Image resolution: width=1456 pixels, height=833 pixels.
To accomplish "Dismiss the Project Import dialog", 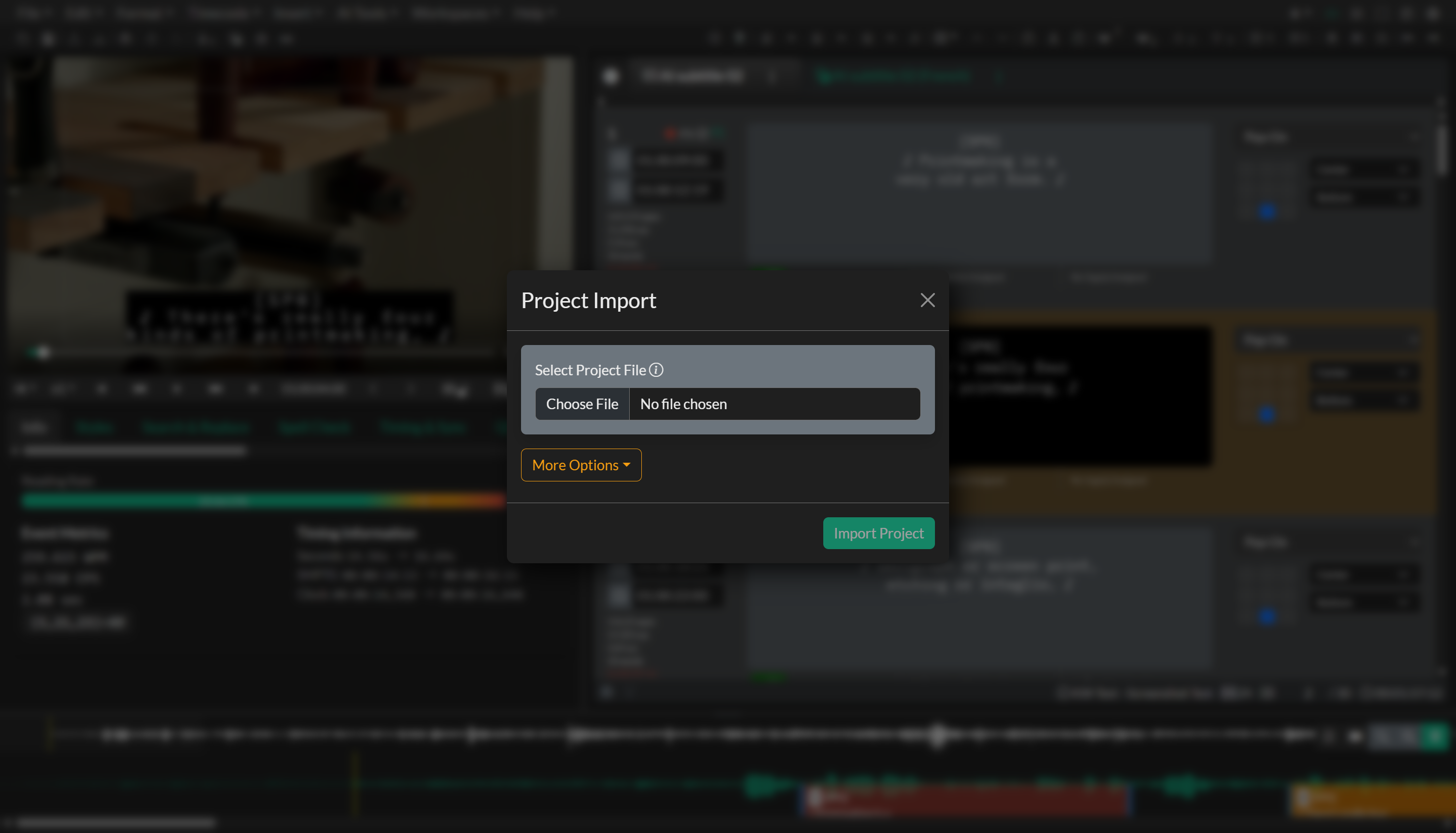I will pyautogui.click(x=927, y=300).
